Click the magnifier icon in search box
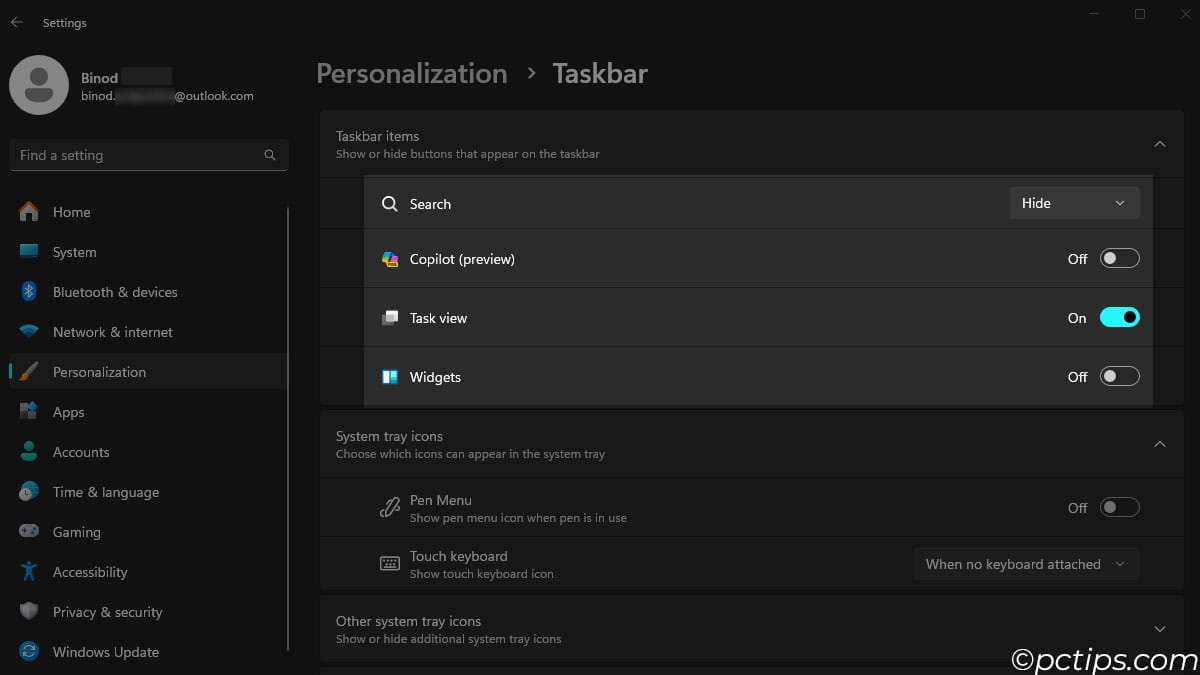Screen dimensions: 1200x675 click(270, 155)
